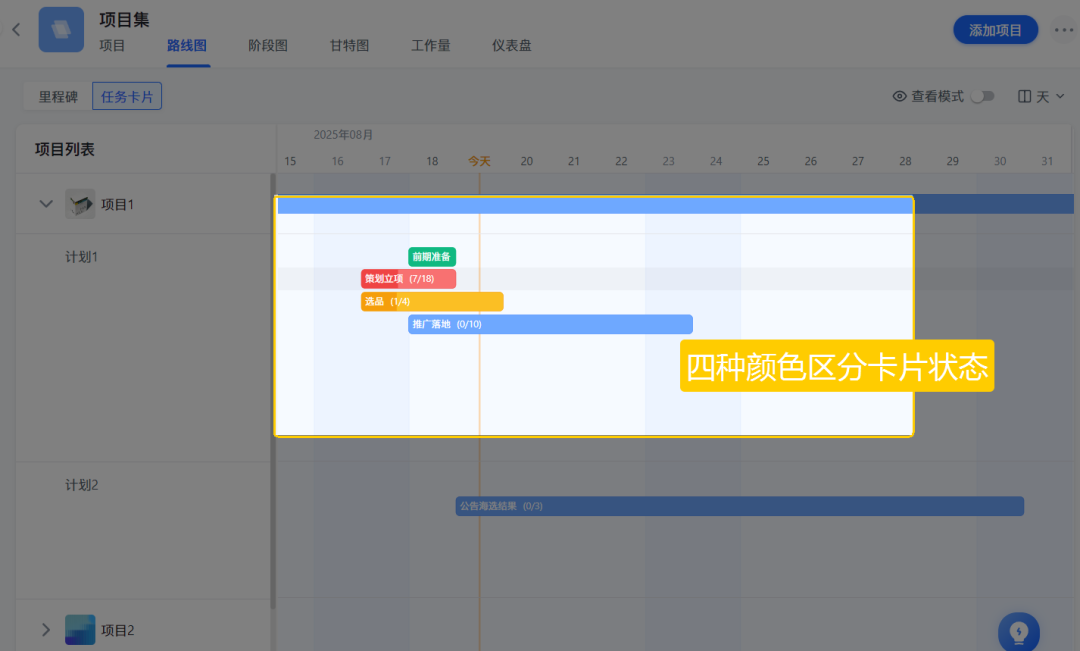Click the 今天 timeline marker

point(479,161)
